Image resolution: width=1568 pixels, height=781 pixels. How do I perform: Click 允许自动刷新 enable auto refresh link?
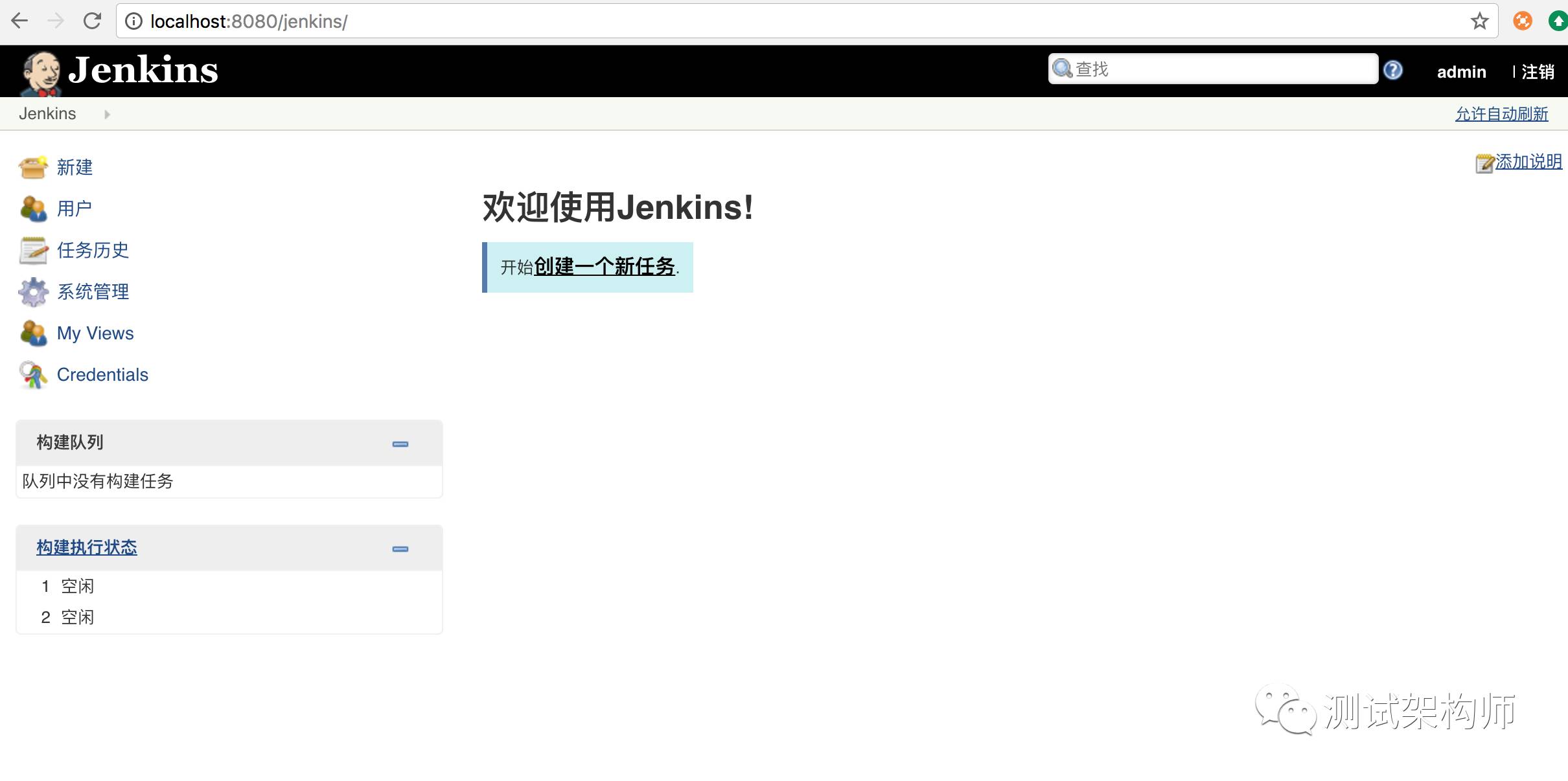(x=1501, y=114)
